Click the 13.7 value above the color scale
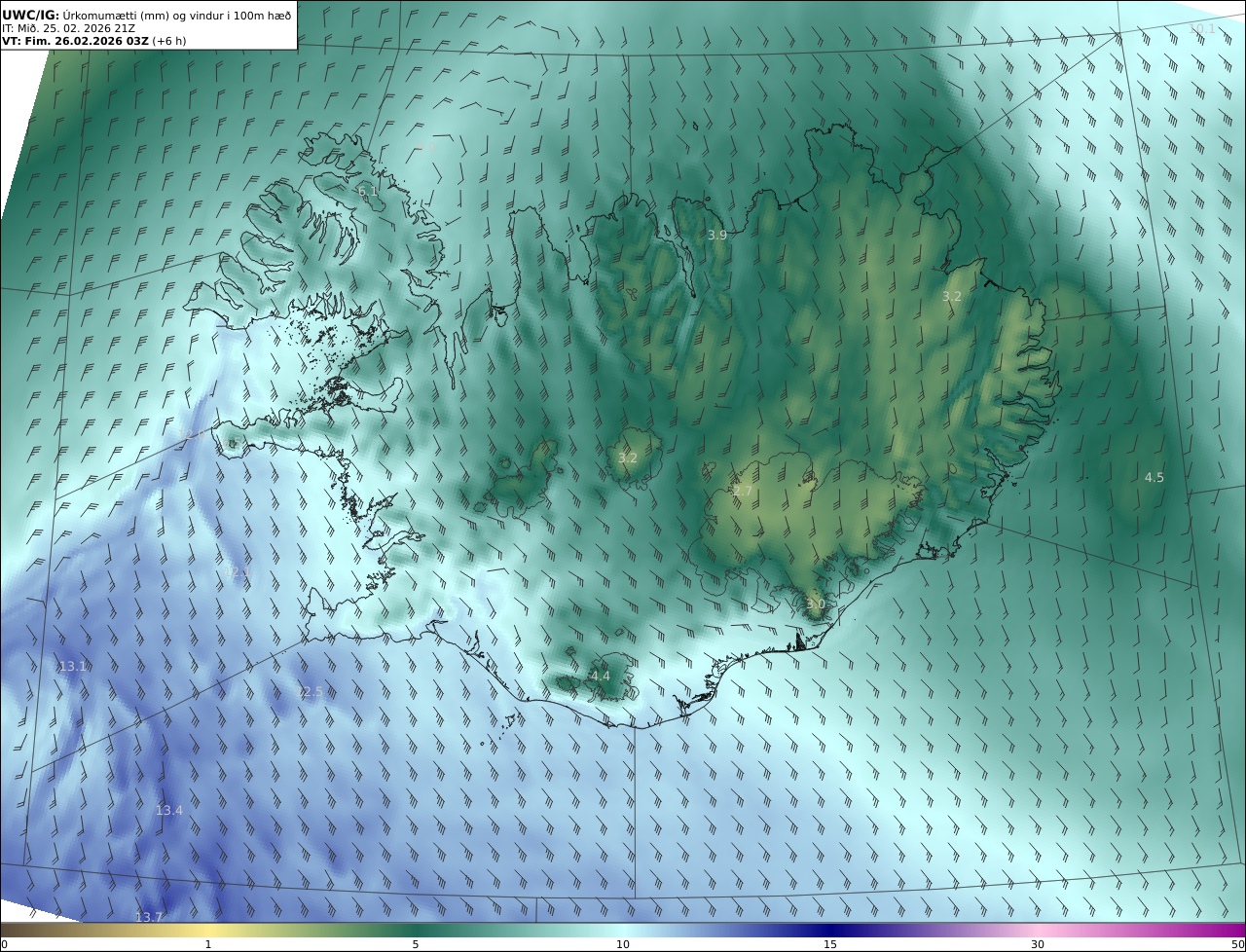Image resolution: width=1246 pixels, height=952 pixels. (149, 917)
